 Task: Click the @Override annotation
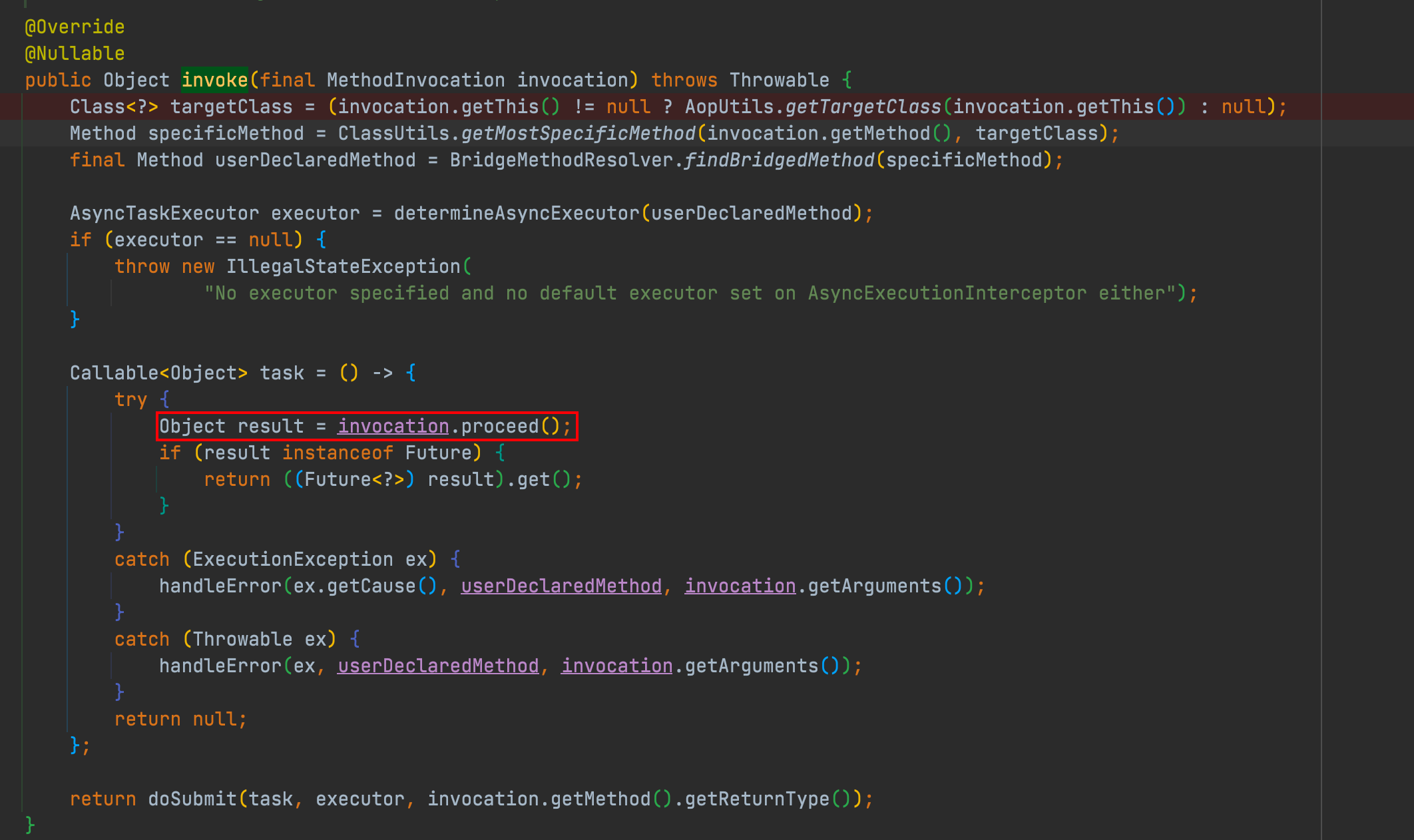coord(75,27)
